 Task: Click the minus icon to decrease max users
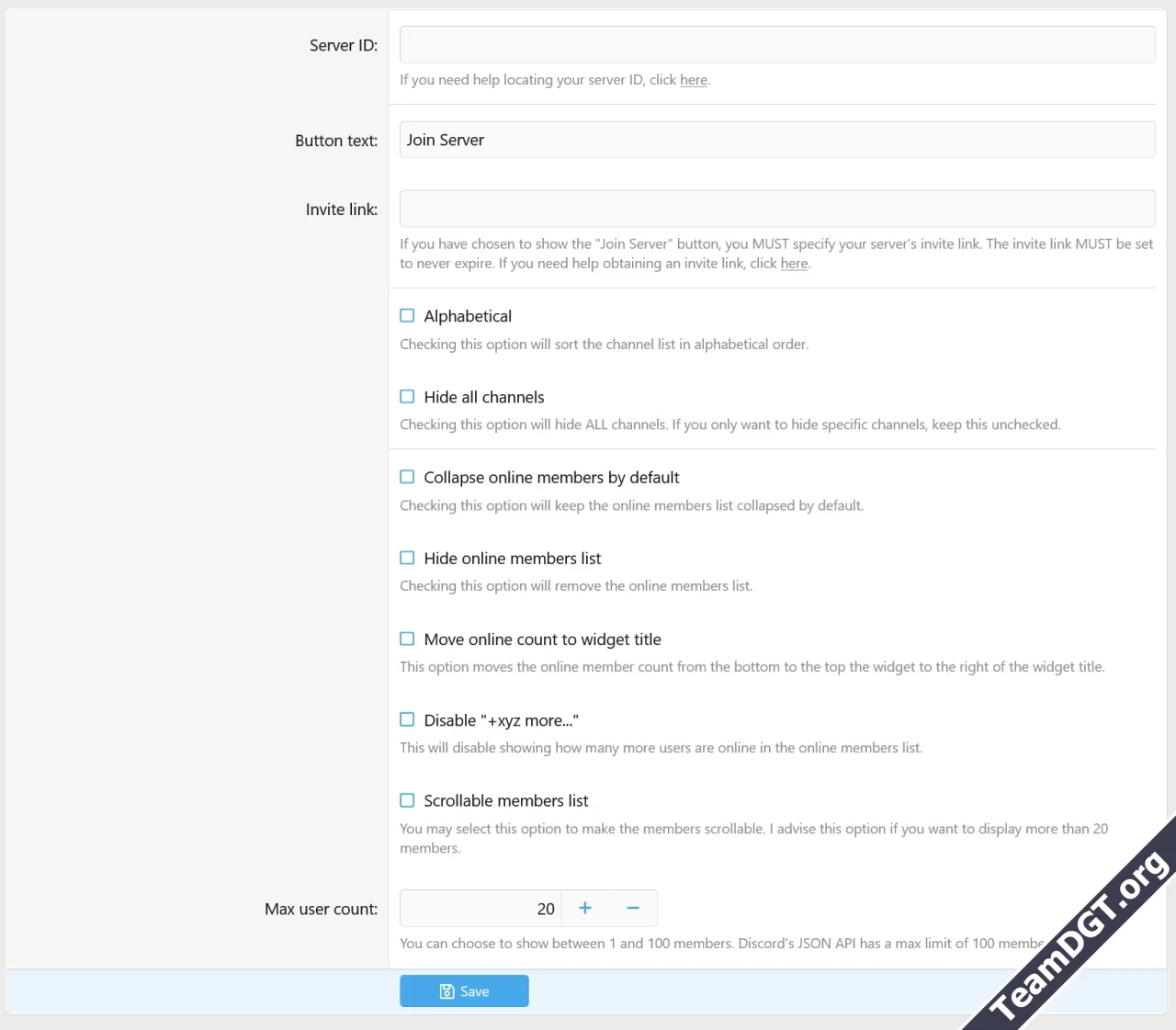(633, 908)
